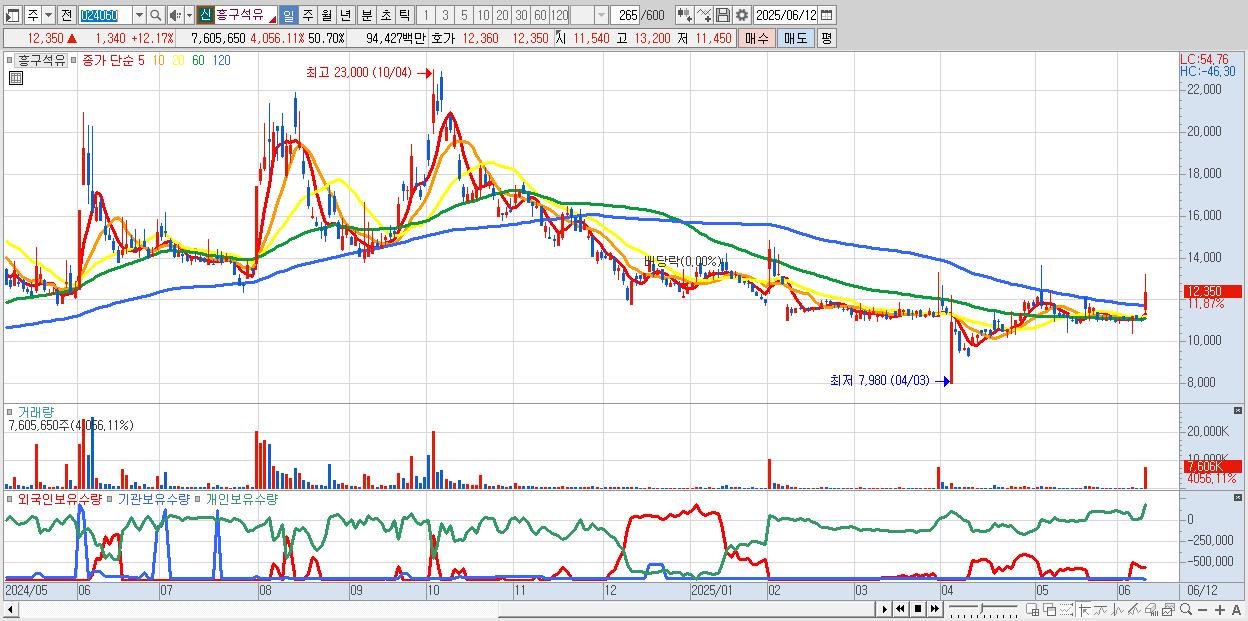Image resolution: width=1248 pixels, height=621 pixels.
Task: Select the 년 yearly period button
Action: [345, 15]
